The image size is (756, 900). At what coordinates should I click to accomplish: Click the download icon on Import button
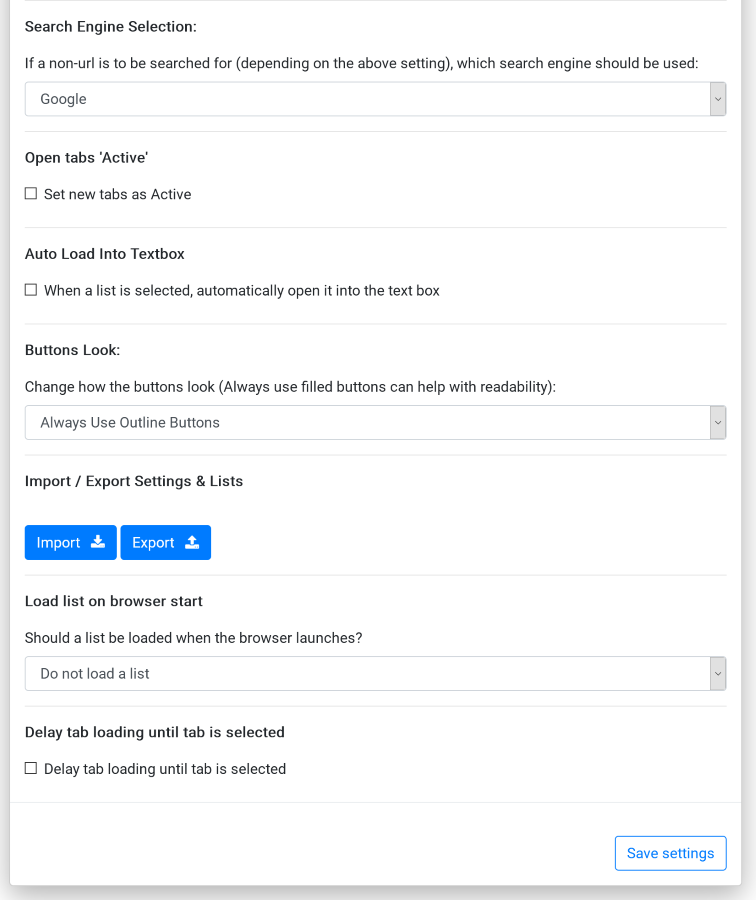point(98,542)
